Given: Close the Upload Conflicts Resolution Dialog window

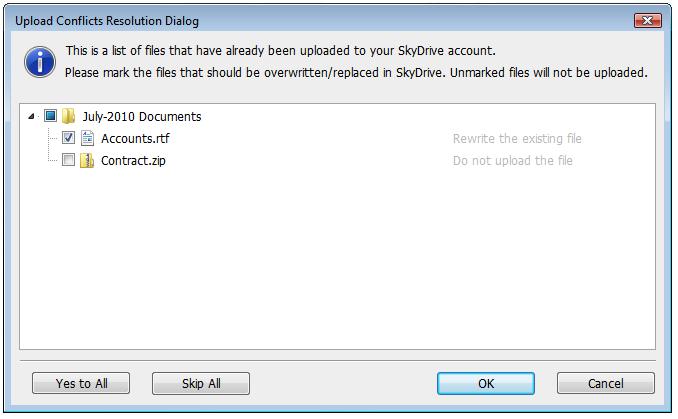Looking at the screenshot, I should point(647,20).
